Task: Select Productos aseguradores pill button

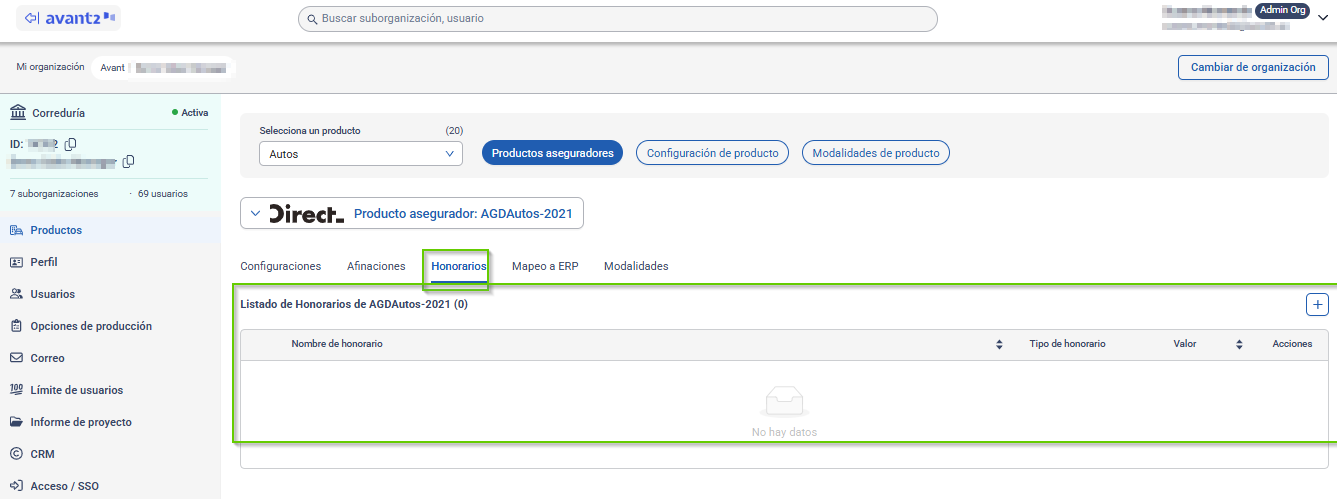Action: pos(553,153)
